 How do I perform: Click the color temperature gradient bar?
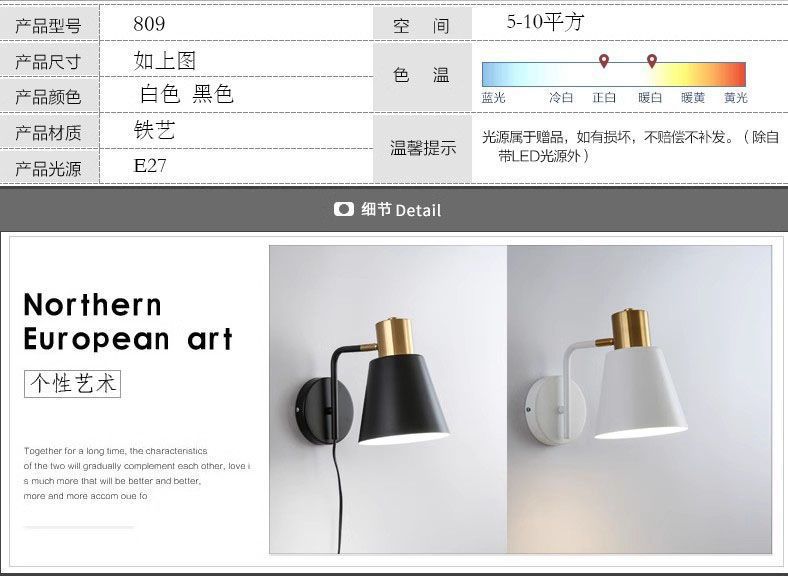[x=614, y=75]
